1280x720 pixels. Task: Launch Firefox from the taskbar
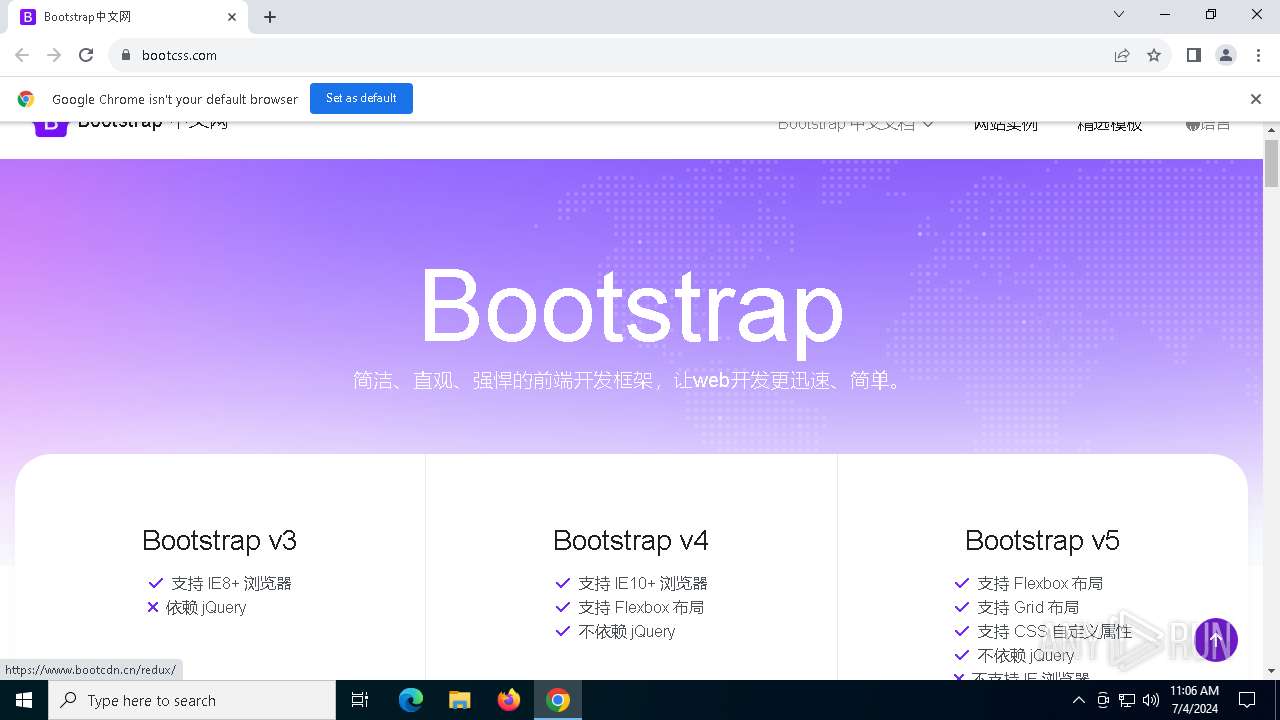point(509,700)
